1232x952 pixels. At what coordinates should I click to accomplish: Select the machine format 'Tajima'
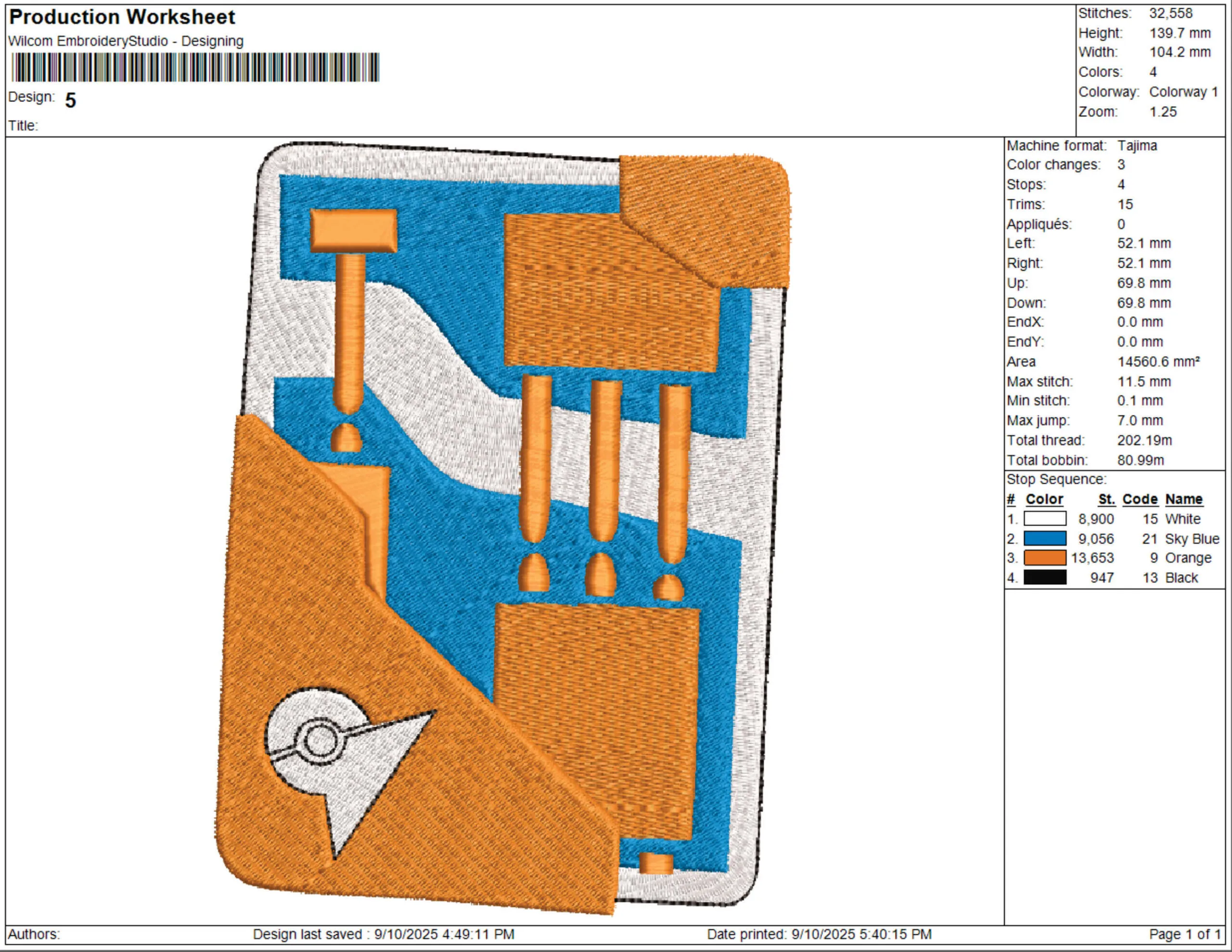pos(1137,145)
